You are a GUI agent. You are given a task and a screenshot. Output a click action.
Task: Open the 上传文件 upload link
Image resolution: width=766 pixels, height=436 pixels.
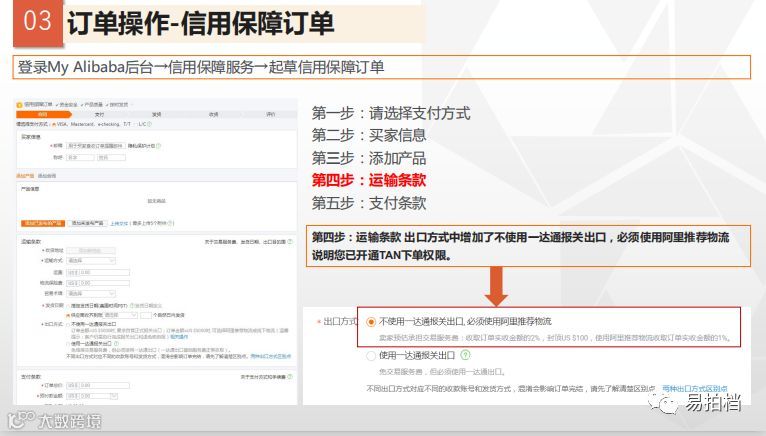[119, 223]
